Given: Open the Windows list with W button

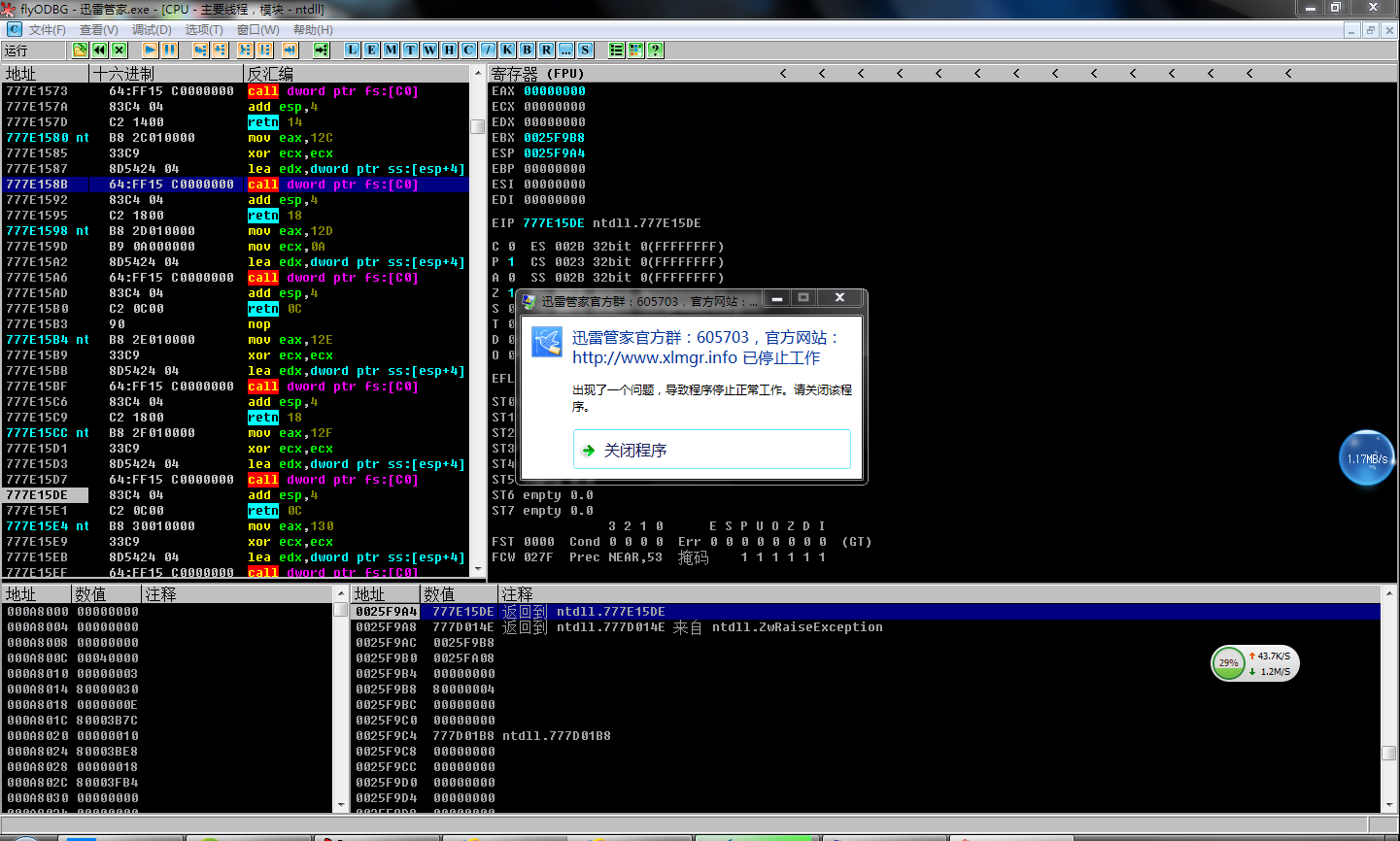Looking at the screenshot, I should coord(429,50).
